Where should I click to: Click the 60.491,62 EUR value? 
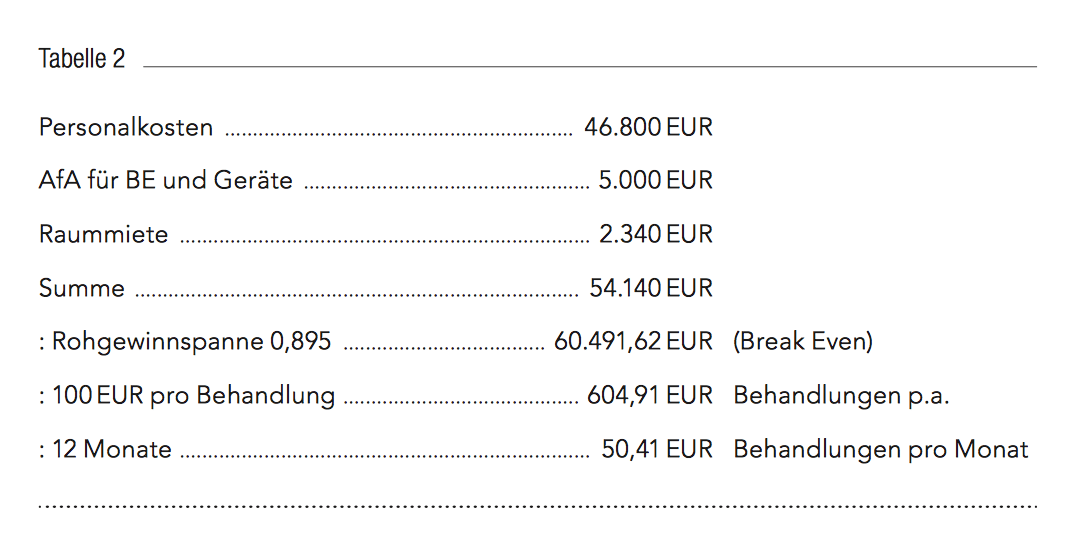pos(633,341)
